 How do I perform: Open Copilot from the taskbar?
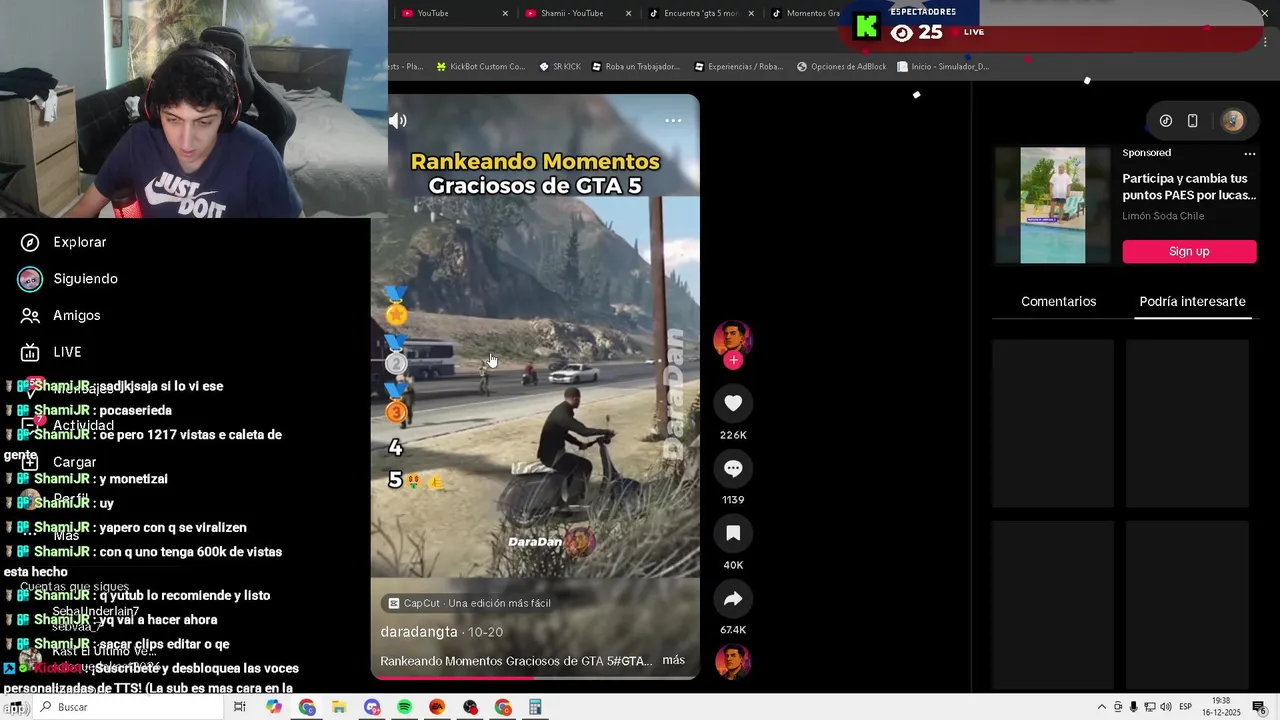point(274,707)
